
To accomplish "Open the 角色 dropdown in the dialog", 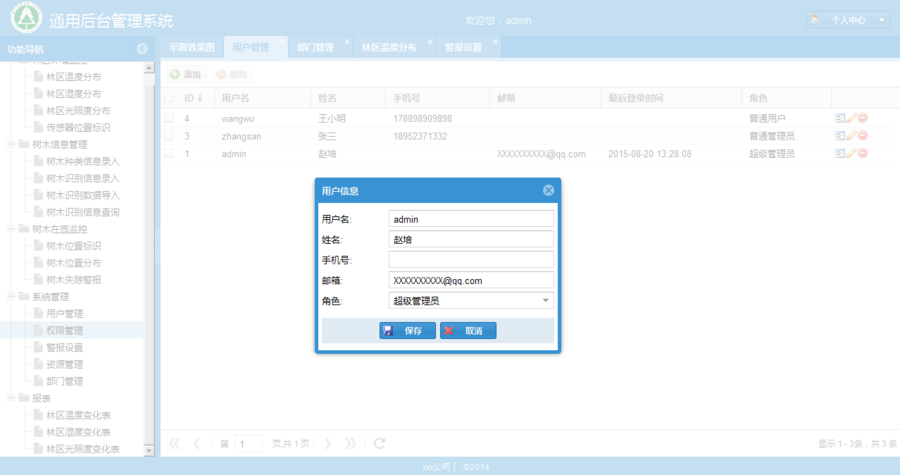I will tap(545, 301).
